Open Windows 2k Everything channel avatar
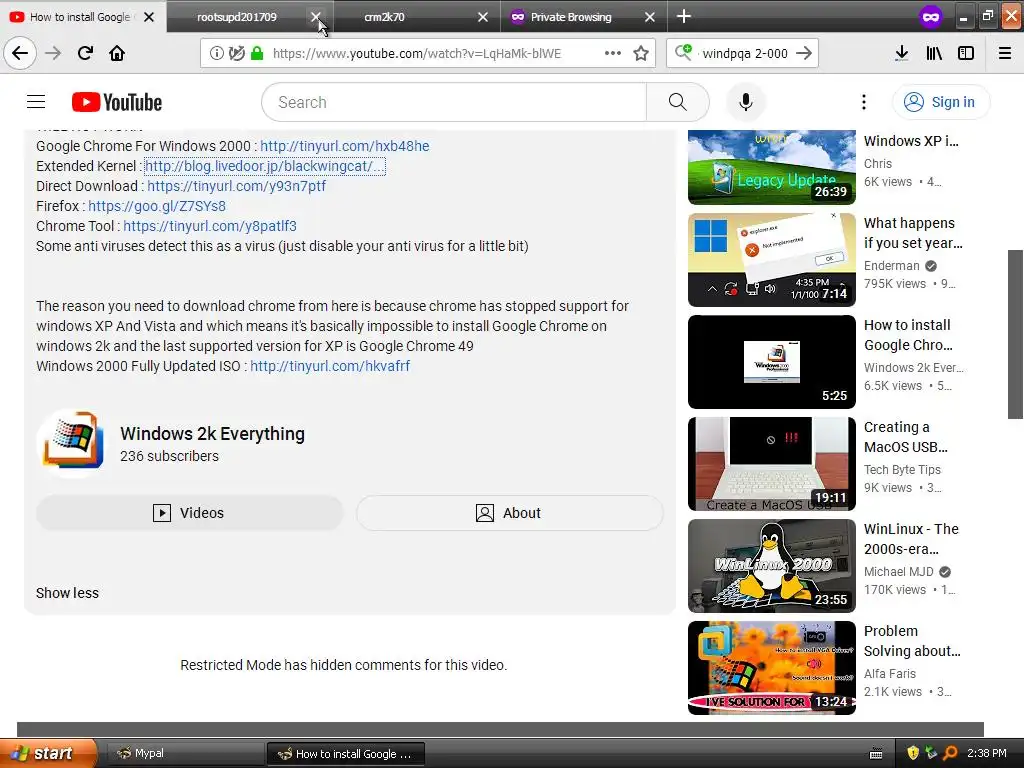This screenshot has height=768, width=1024. [72, 443]
